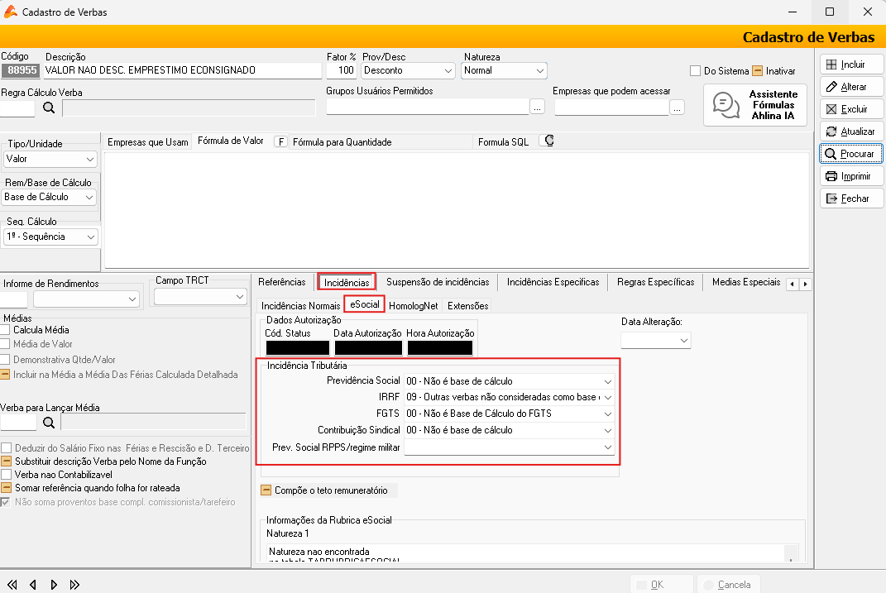Click the Imprimir button
This screenshot has height=593, width=886.
pyautogui.click(x=851, y=176)
